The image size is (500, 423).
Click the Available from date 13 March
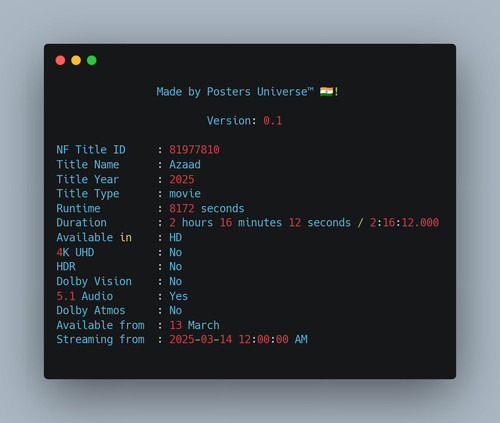point(195,325)
